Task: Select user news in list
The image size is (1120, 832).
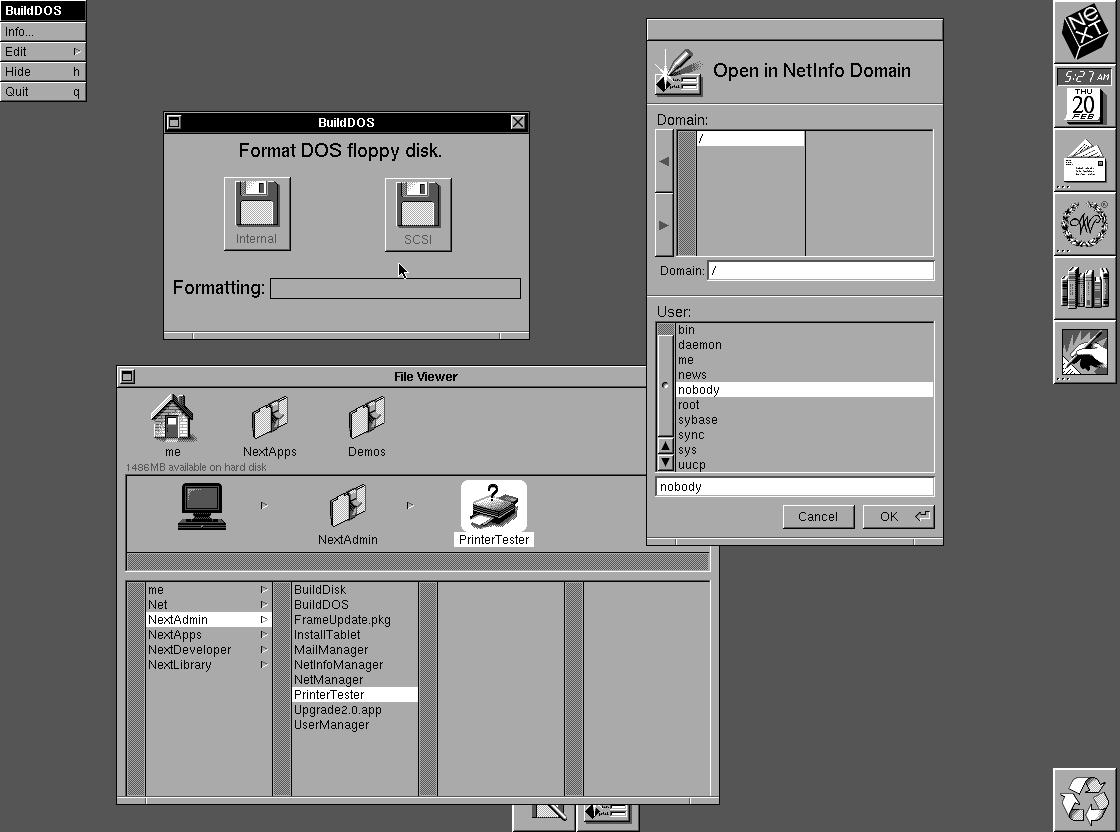Action: click(x=804, y=375)
